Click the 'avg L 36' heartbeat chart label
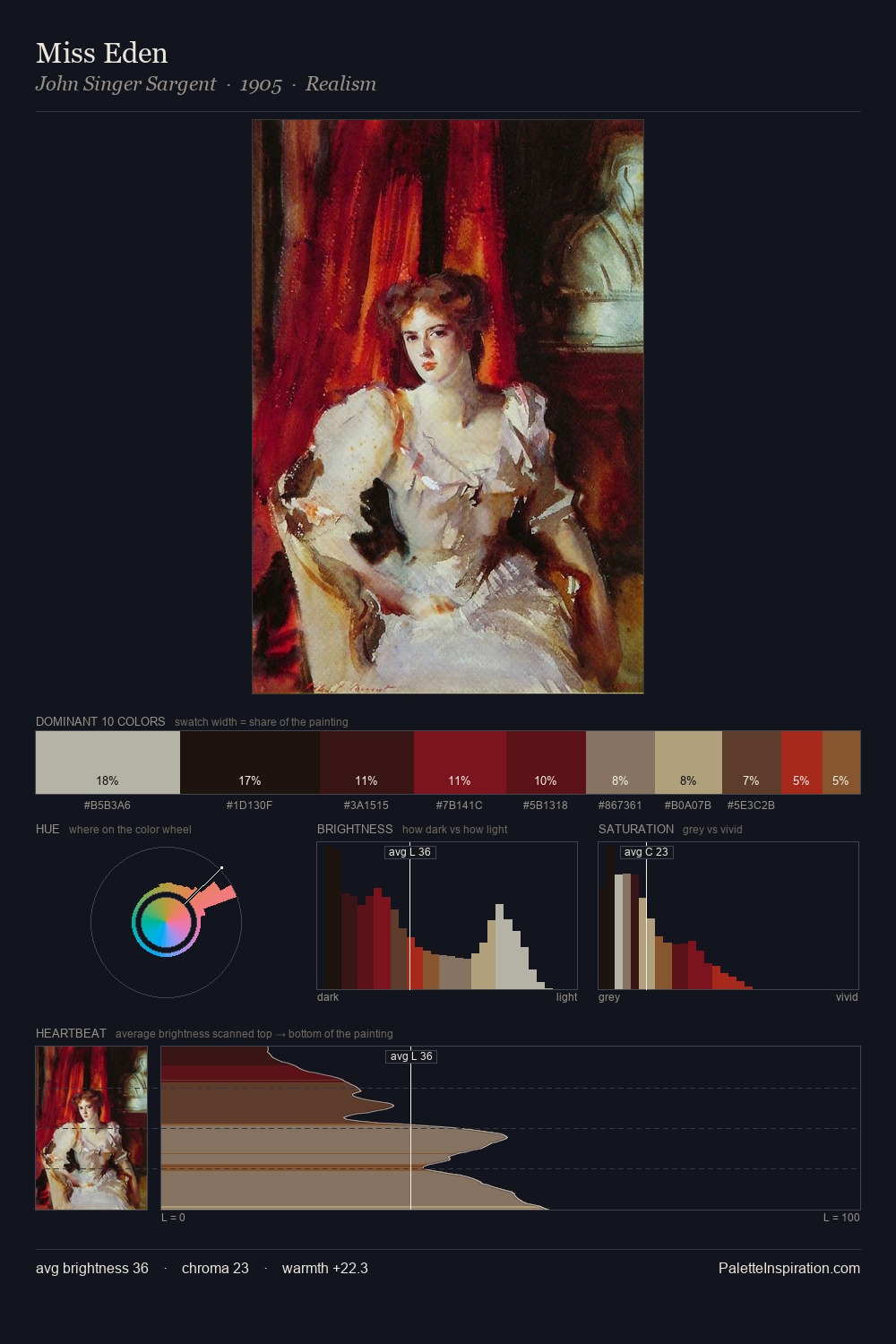The image size is (896, 1344). tap(411, 1056)
